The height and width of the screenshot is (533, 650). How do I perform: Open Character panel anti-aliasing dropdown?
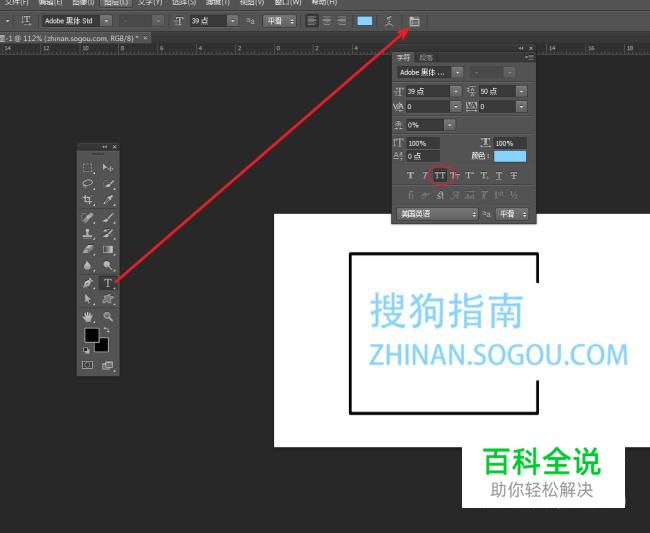pos(512,214)
